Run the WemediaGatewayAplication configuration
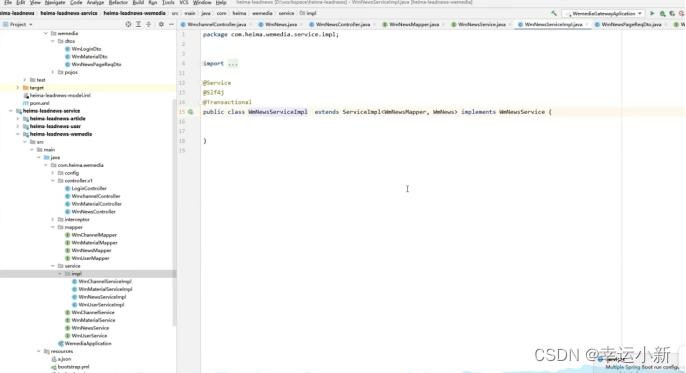 click(x=652, y=14)
